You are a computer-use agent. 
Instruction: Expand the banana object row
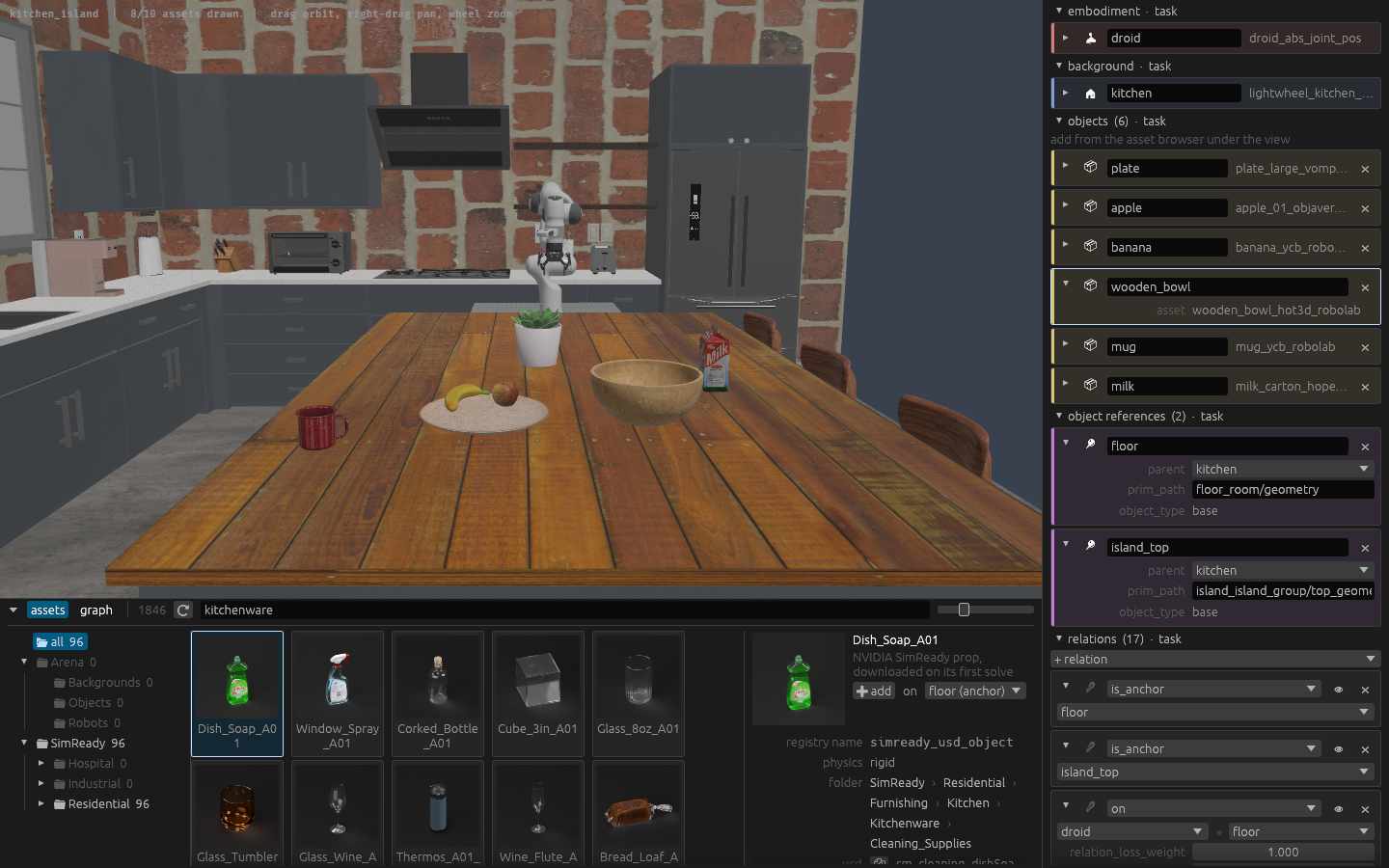tap(1066, 245)
